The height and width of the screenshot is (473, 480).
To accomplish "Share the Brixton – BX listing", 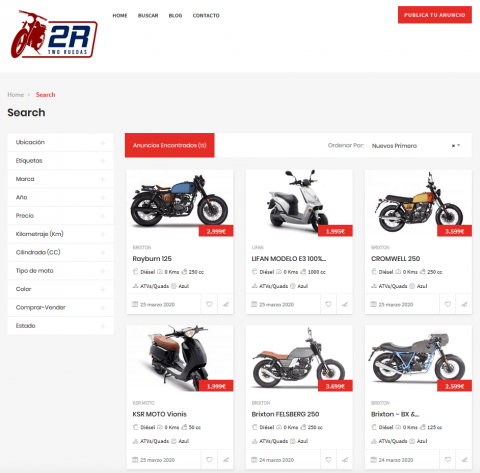I will coord(464,460).
